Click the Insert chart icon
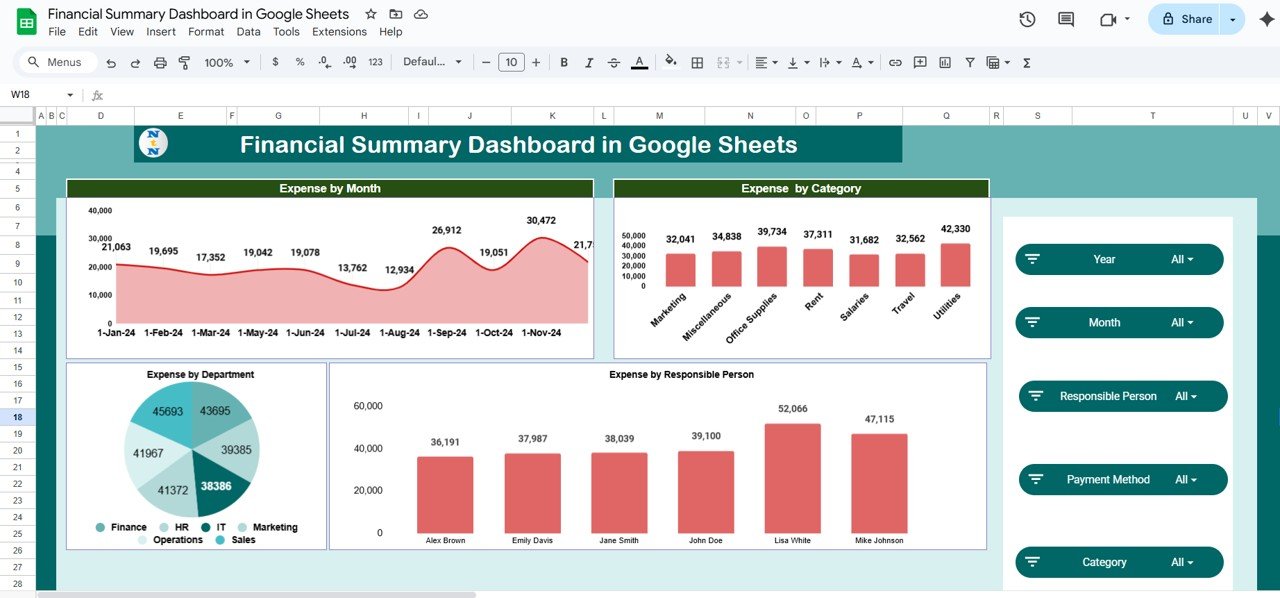This screenshot has height=598, width=1280. pyautogui.click(x=945, y=62)
